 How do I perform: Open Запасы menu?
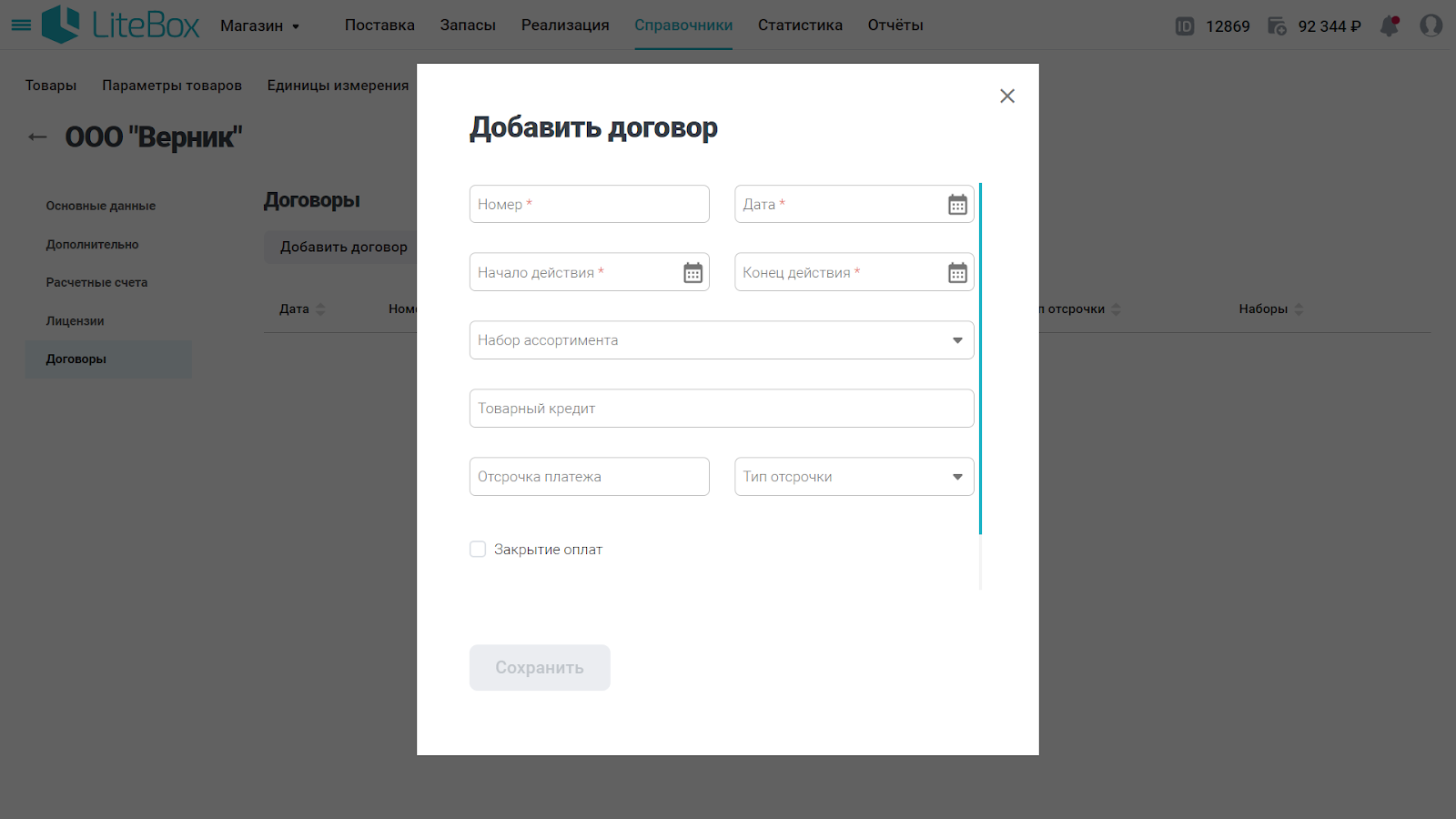click(x=468, y=25)
